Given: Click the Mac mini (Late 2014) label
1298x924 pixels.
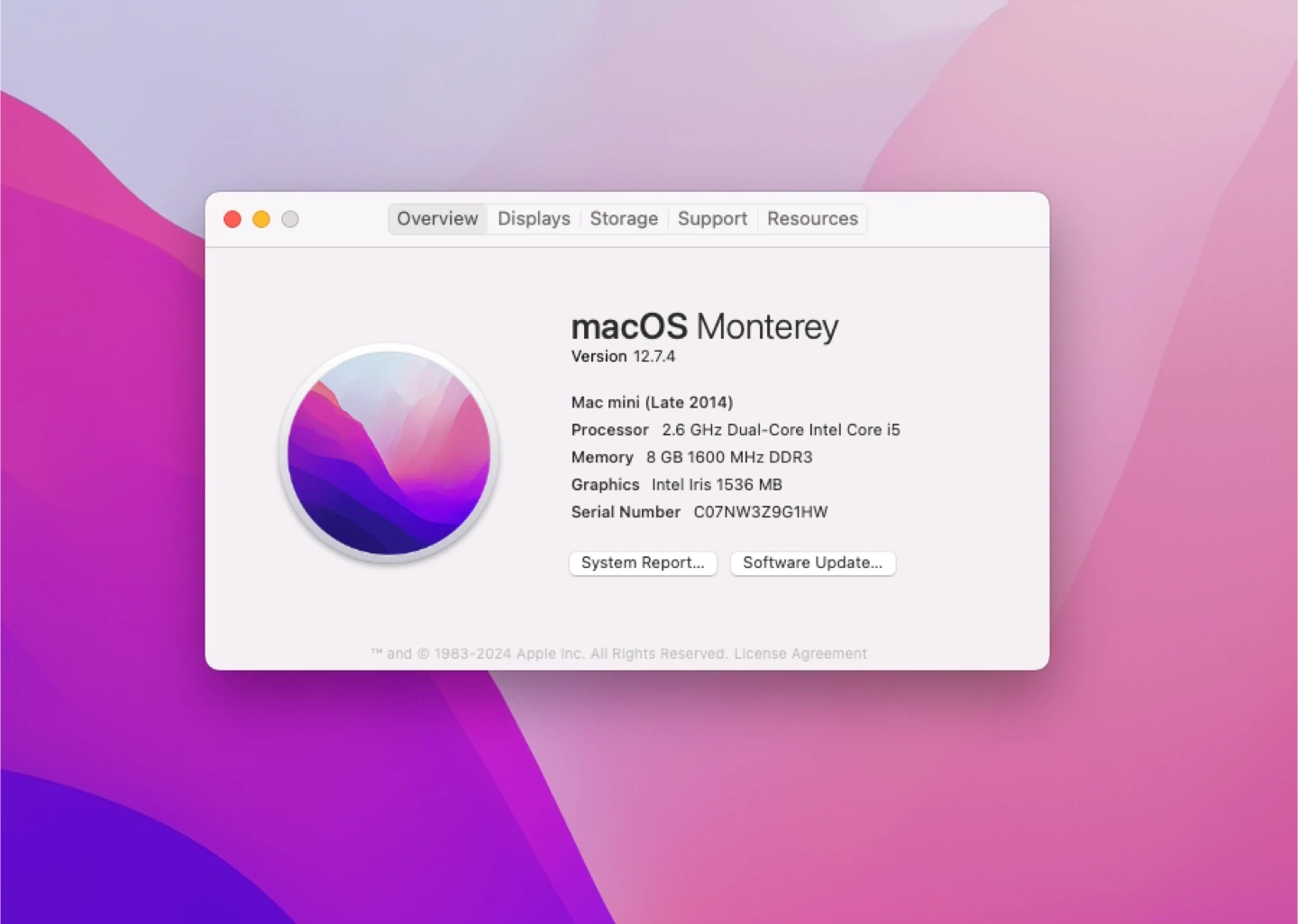Looking at the screenshot, I should (x=652, y=402).
